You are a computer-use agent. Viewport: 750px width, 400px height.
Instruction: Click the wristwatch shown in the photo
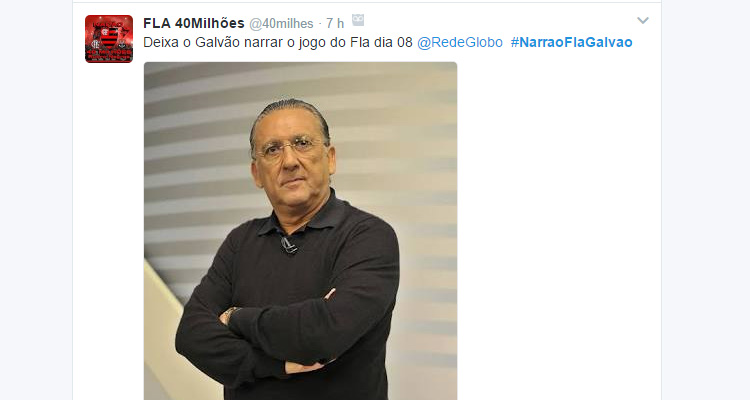tap(229, 315)
